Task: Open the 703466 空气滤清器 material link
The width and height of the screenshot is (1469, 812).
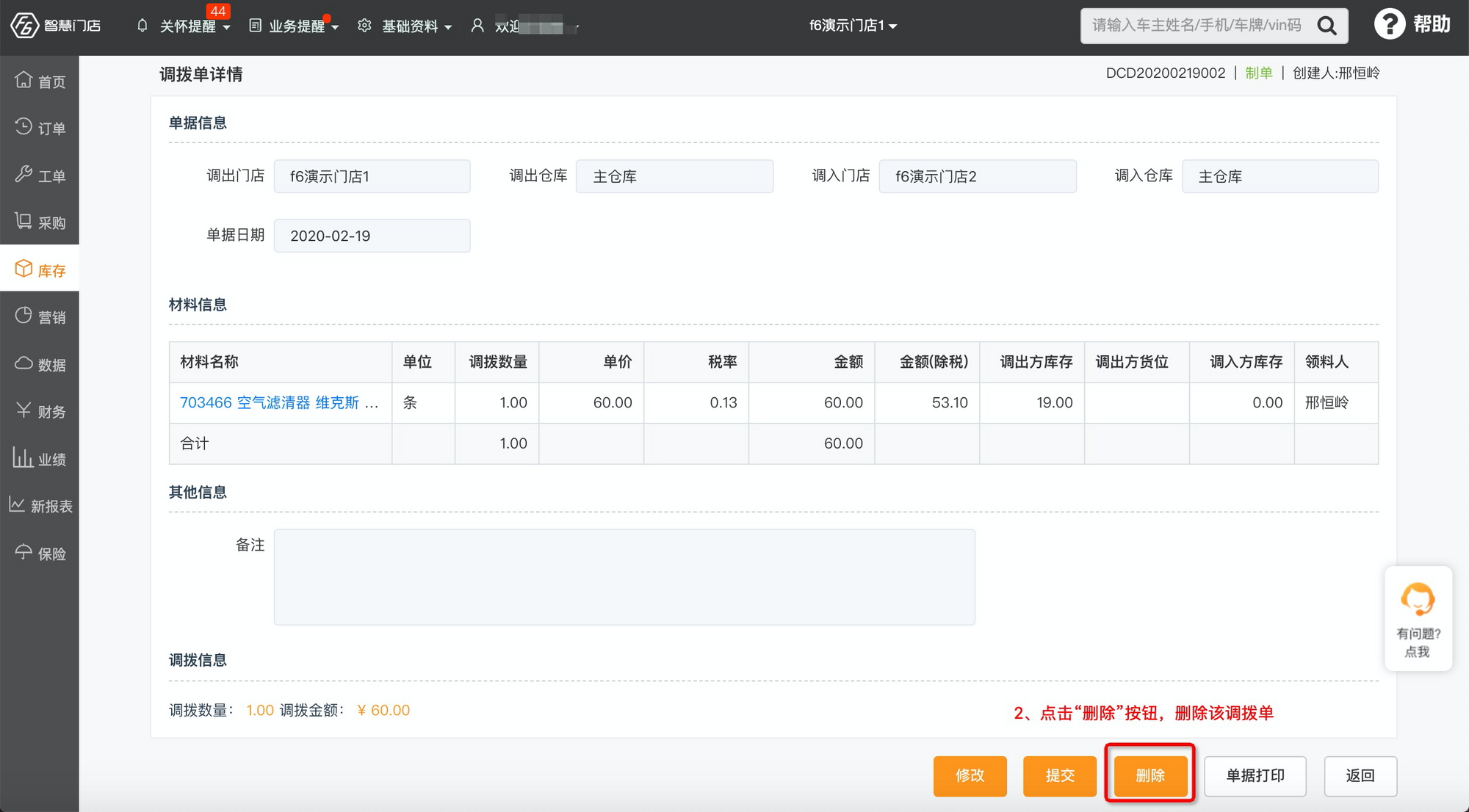Action: 279,402
